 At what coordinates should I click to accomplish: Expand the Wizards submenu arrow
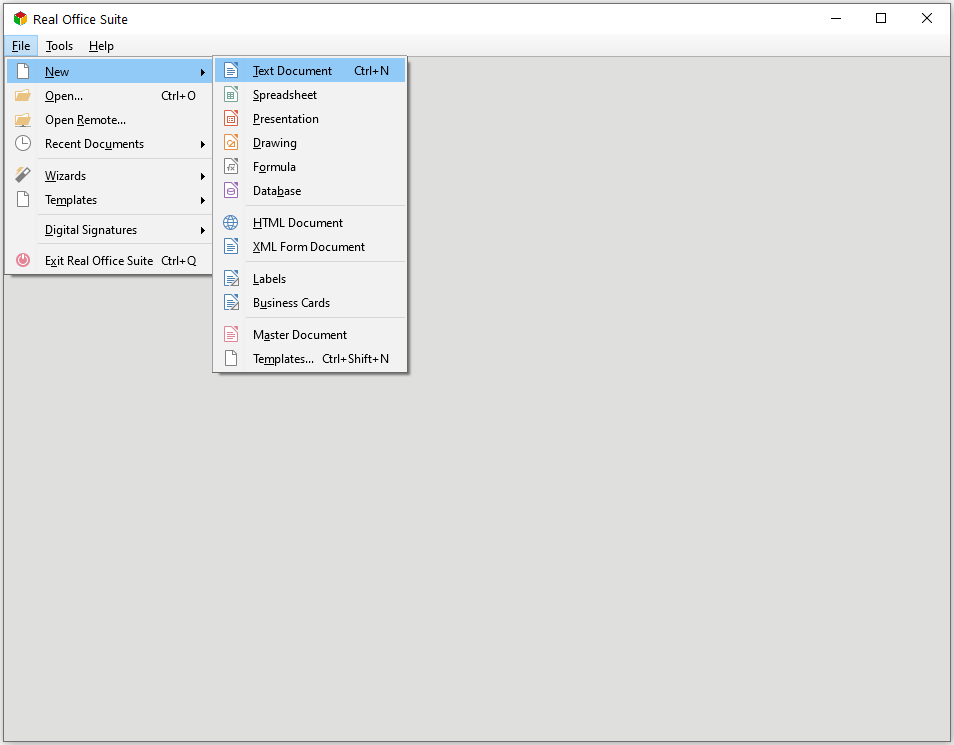pos(202,176)
